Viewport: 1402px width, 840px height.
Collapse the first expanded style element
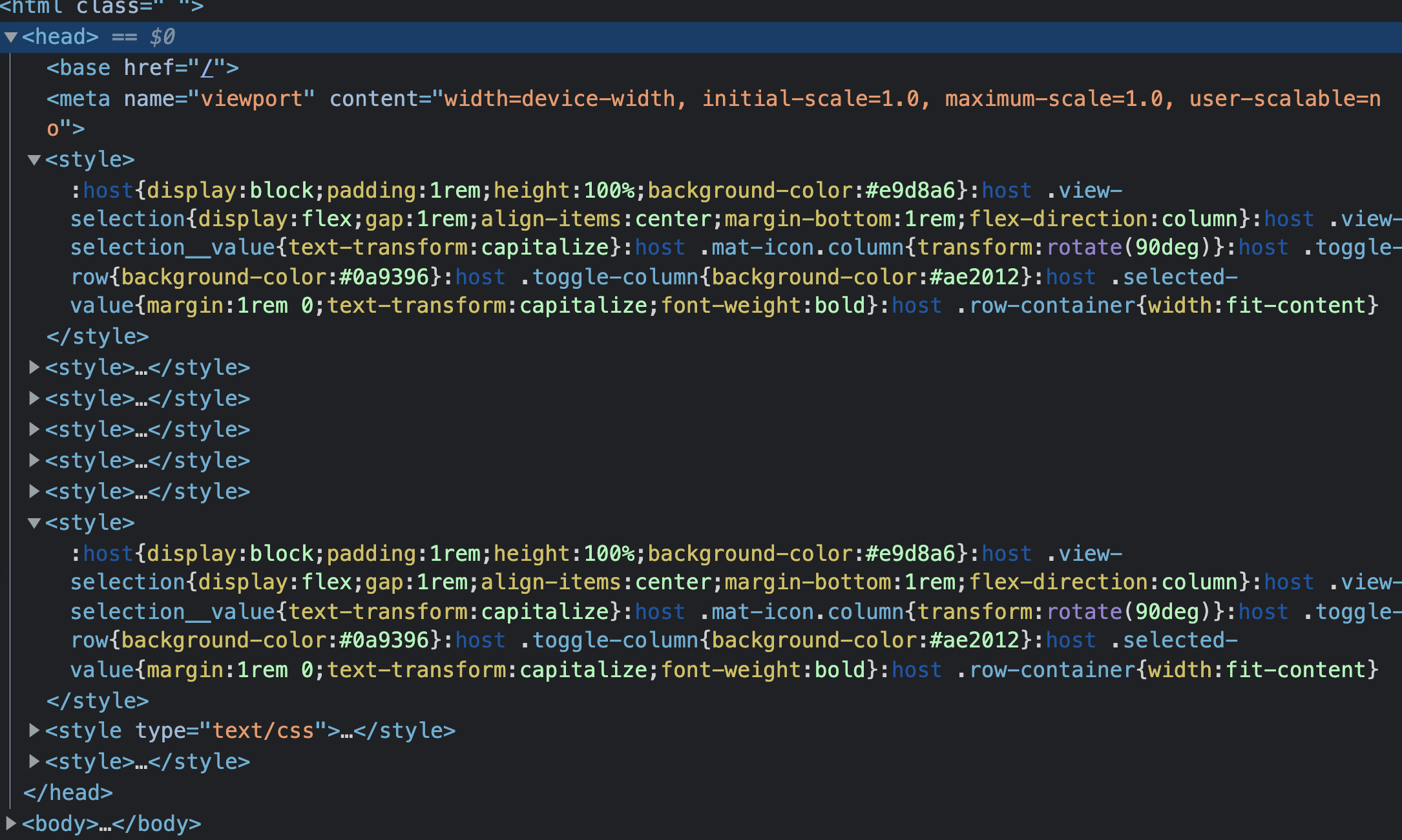[x=34, y=160]
